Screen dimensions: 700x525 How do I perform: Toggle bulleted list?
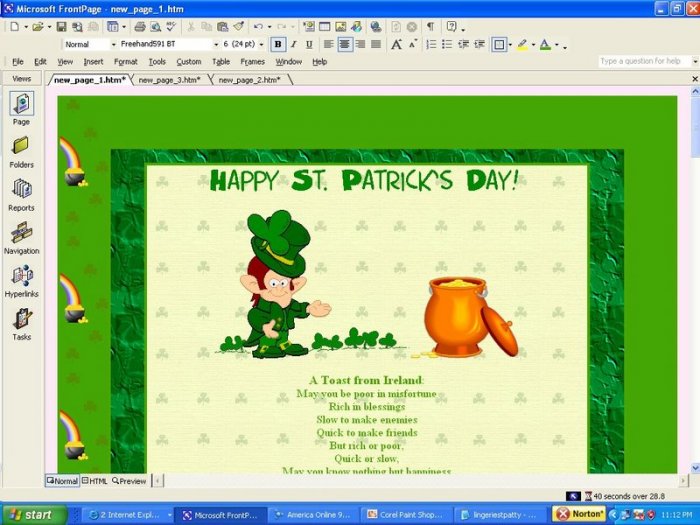point(447,44)
